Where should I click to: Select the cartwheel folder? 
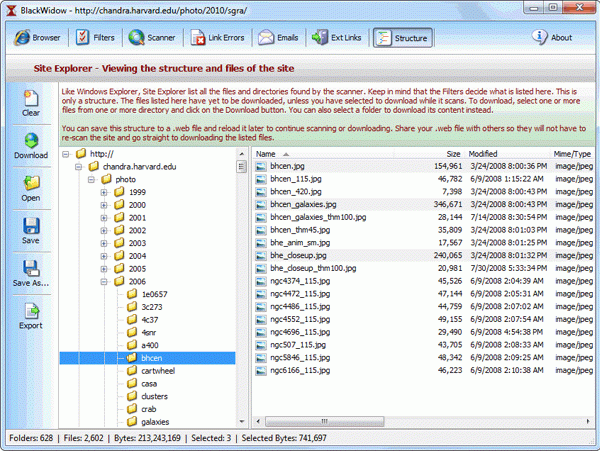(151, 371)
